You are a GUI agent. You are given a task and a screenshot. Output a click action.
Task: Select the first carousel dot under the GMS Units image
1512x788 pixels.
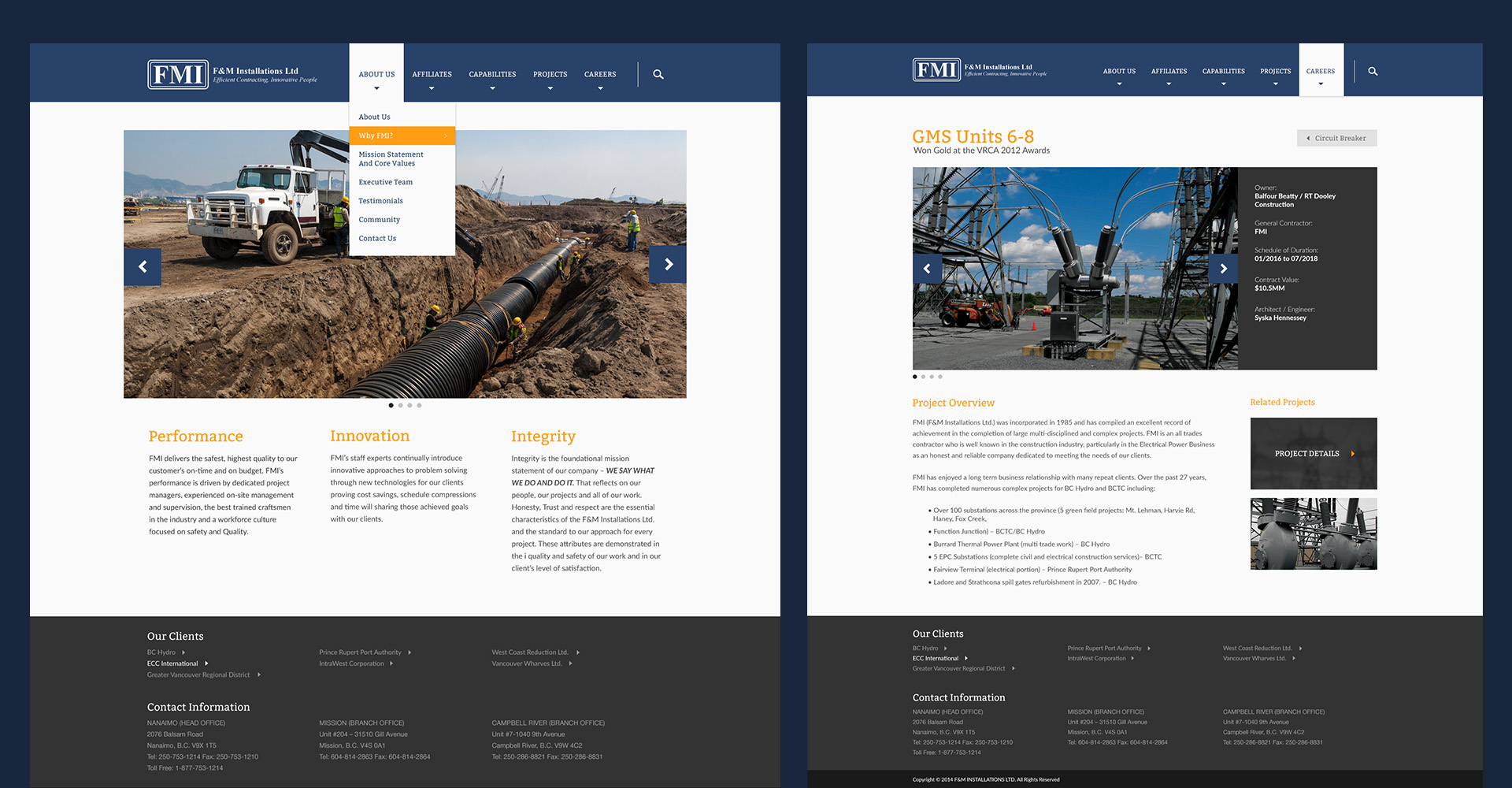[x=915, y=377]
